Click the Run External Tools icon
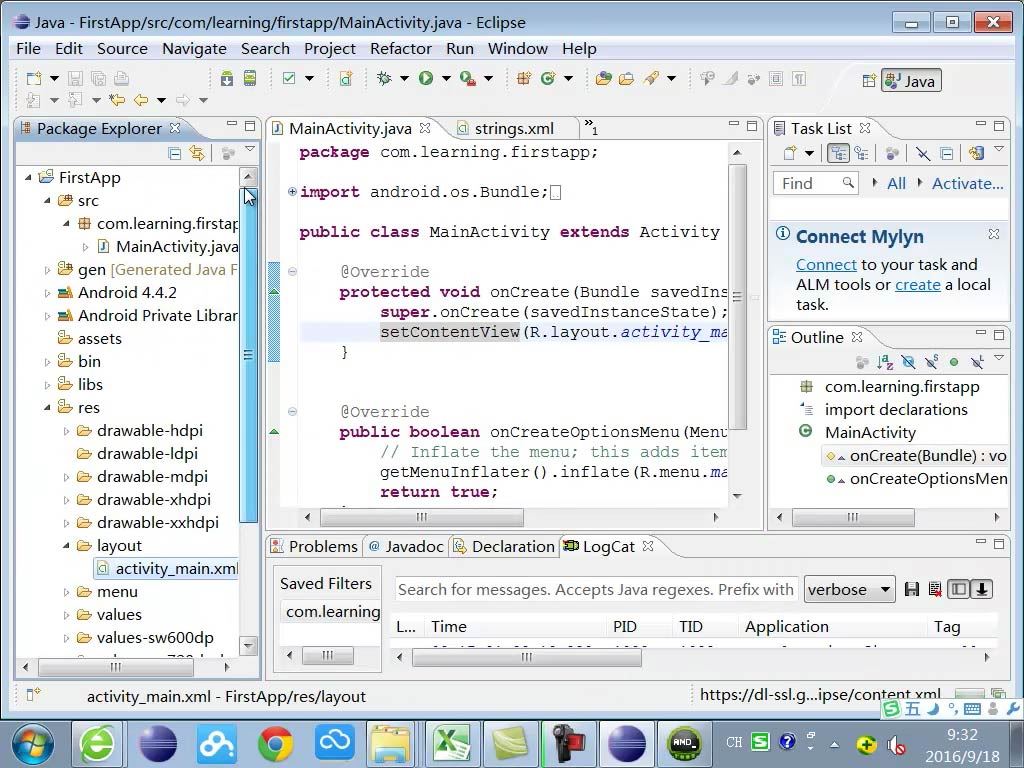This screenshot has width=1024, height=768. (x=468, y=79)
